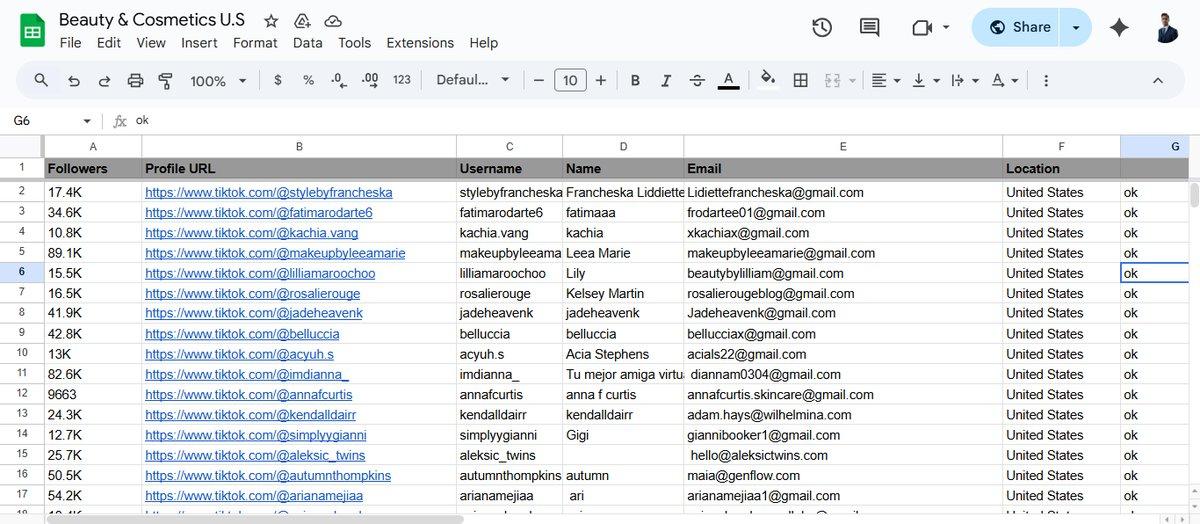Open the fatimarodarte6 TikTok link

pyautogui.click(x=259, y=212)
